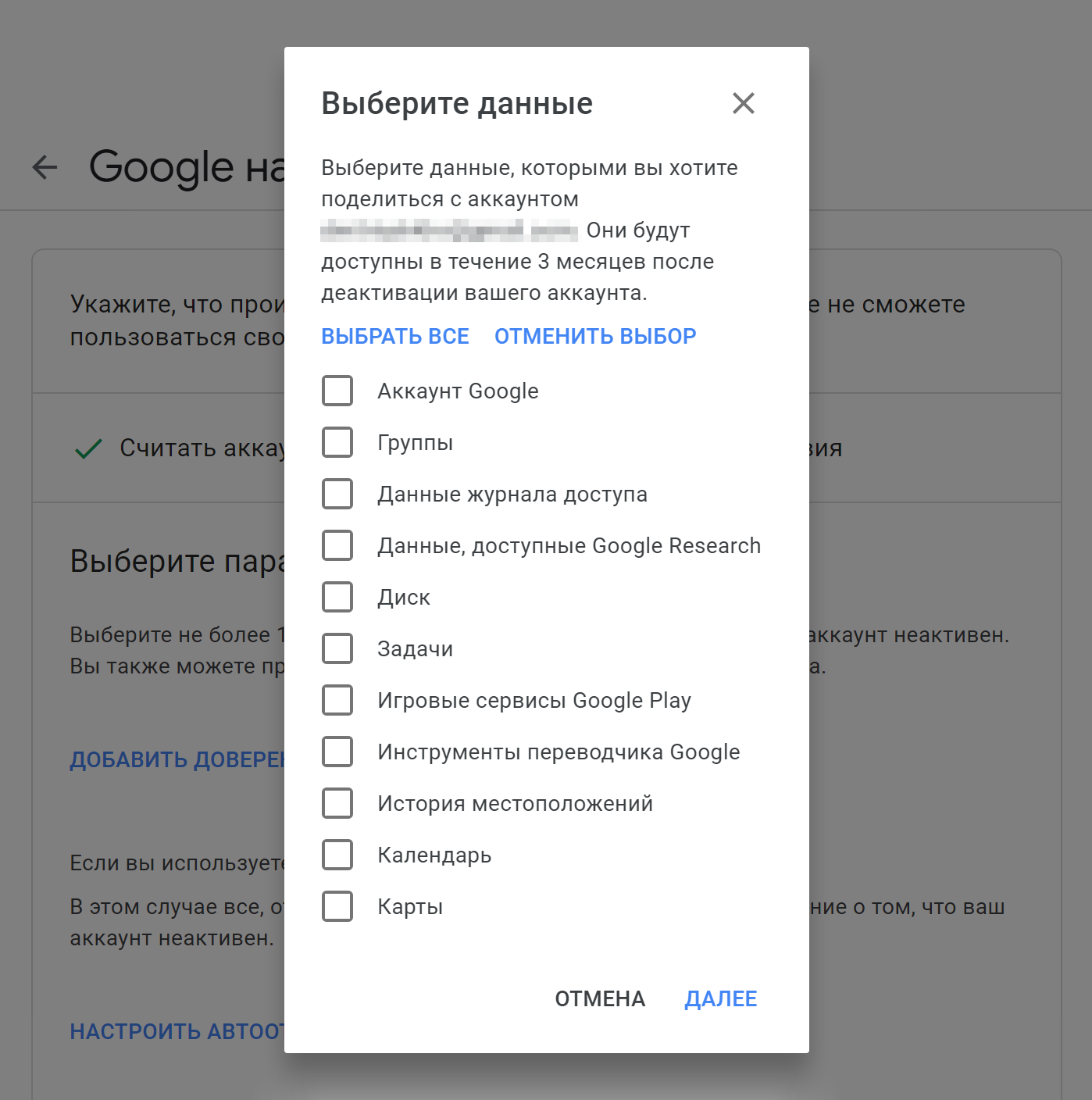Check the Диск checkbox
This screenshot has width=1092, height=1100.
[337, 597]
